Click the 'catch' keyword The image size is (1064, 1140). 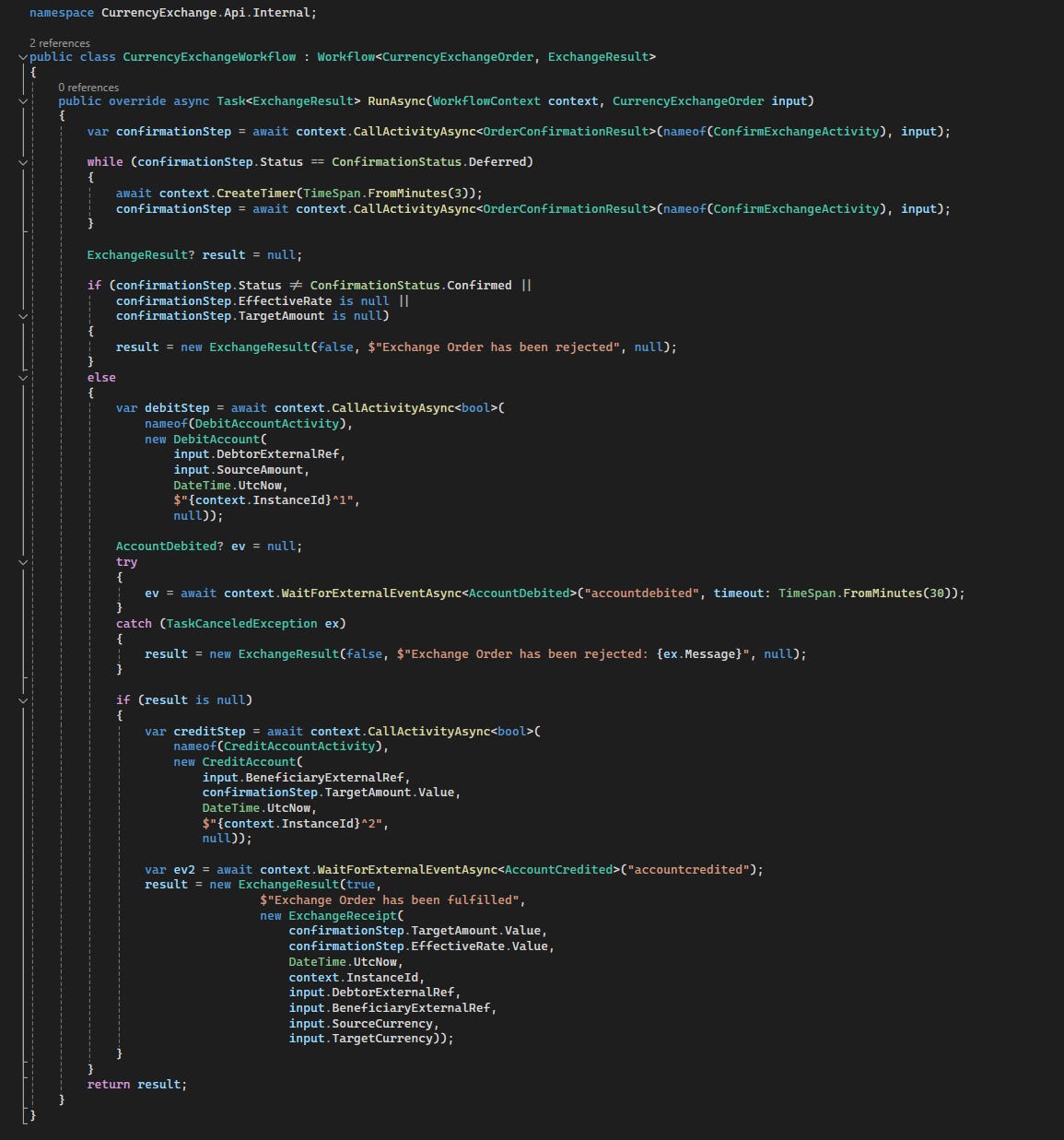134,624
